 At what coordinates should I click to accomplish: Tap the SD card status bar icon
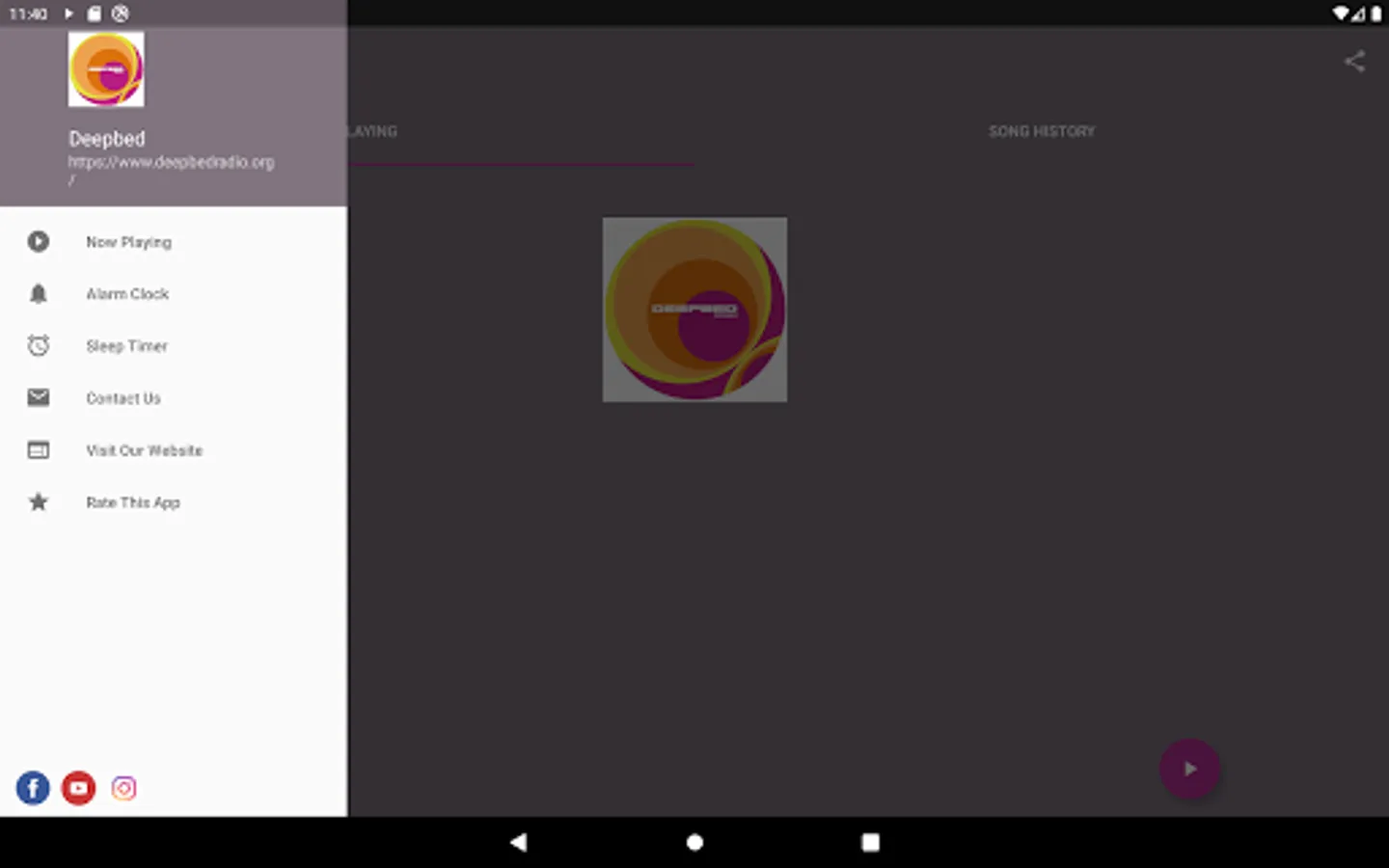coord(94,14)
